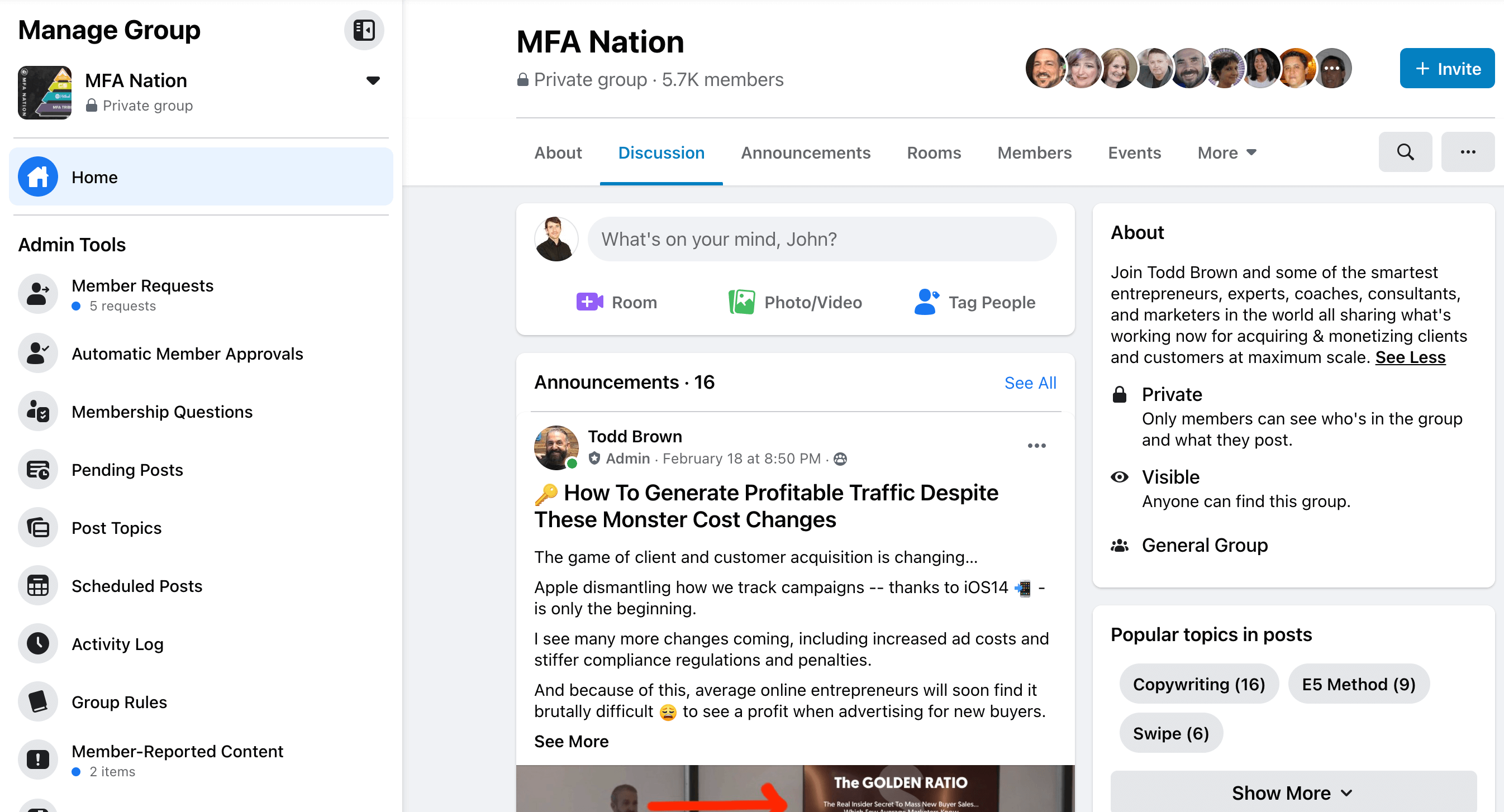Open Membership Questions icon
Screen dimensions: 1504x812
38,412
